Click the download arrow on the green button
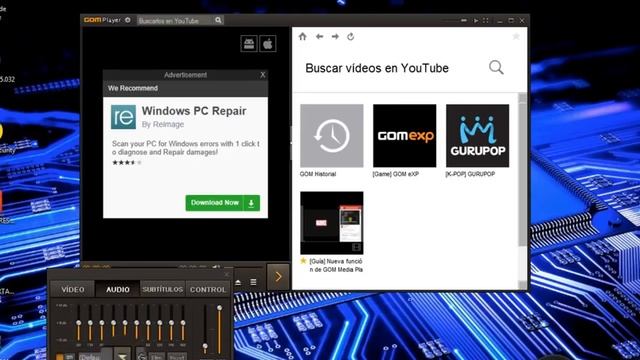The width and height of the screenshot is (640, 360). coord(251,203)
